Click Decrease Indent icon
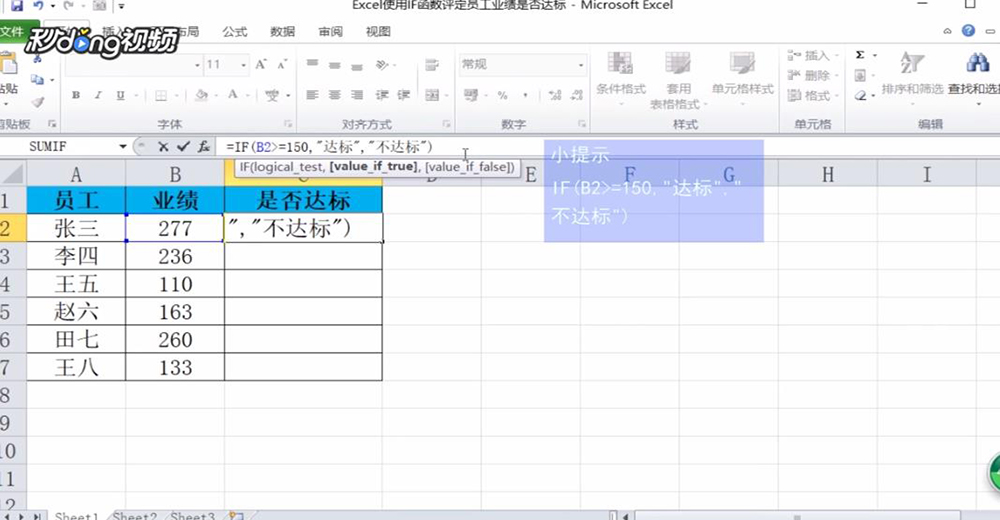The width and height of the screenshot is (1000, 520). 381,95
